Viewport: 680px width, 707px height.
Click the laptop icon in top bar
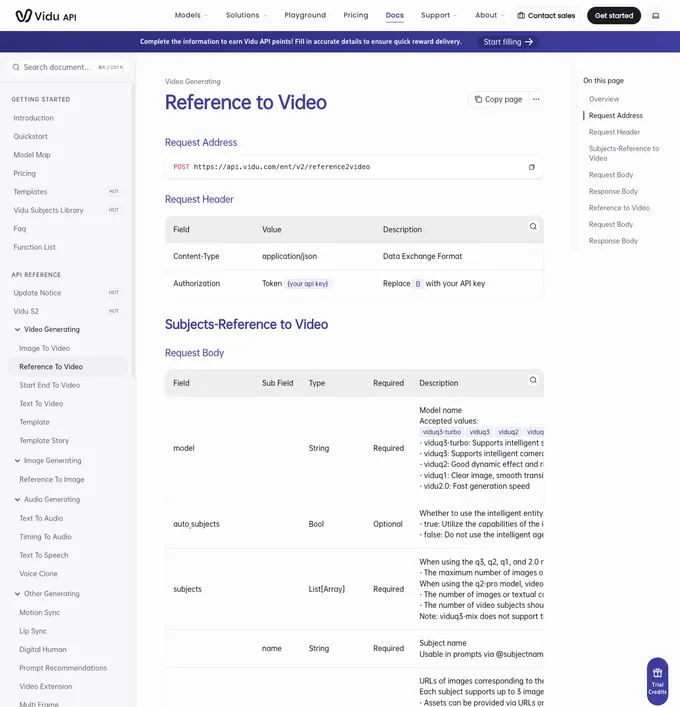tap(656, 16)
